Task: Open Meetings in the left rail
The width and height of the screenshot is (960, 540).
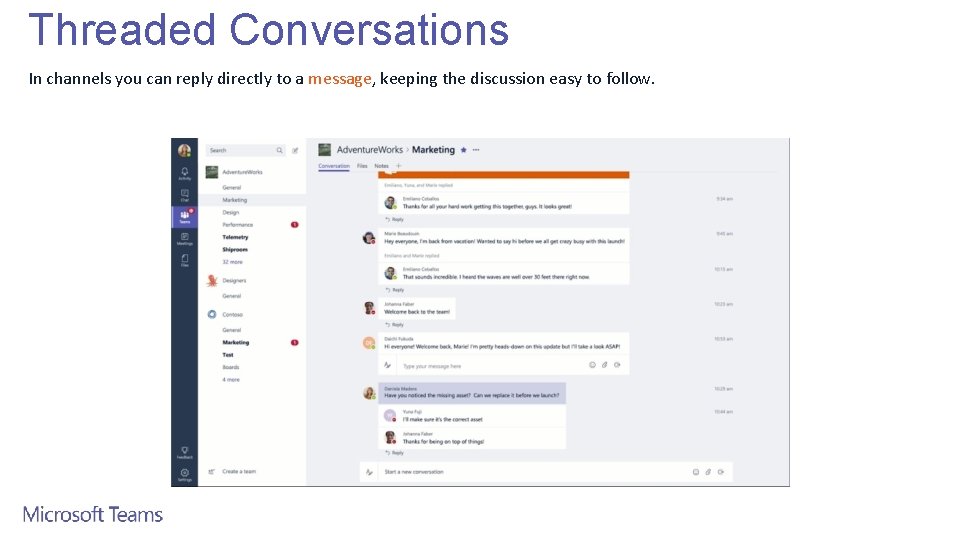Action: click(x=184, y=239)
